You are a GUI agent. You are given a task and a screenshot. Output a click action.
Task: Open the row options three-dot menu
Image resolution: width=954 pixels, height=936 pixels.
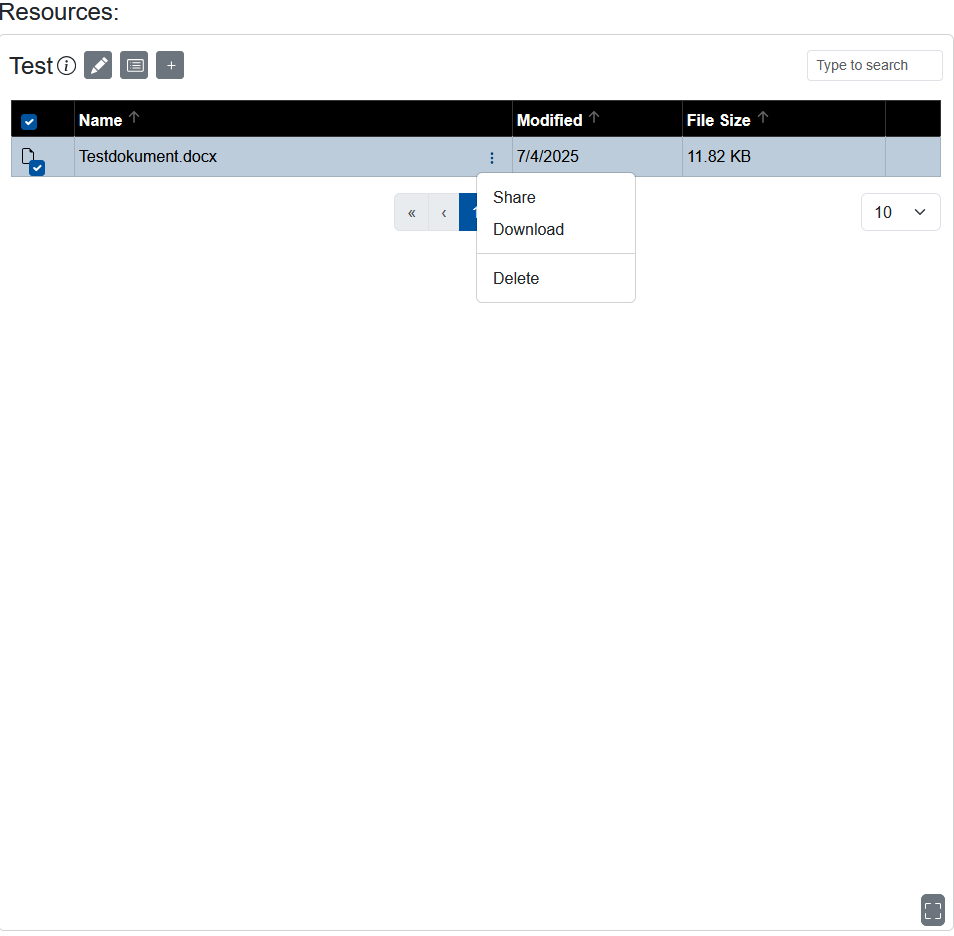(491, 158)
